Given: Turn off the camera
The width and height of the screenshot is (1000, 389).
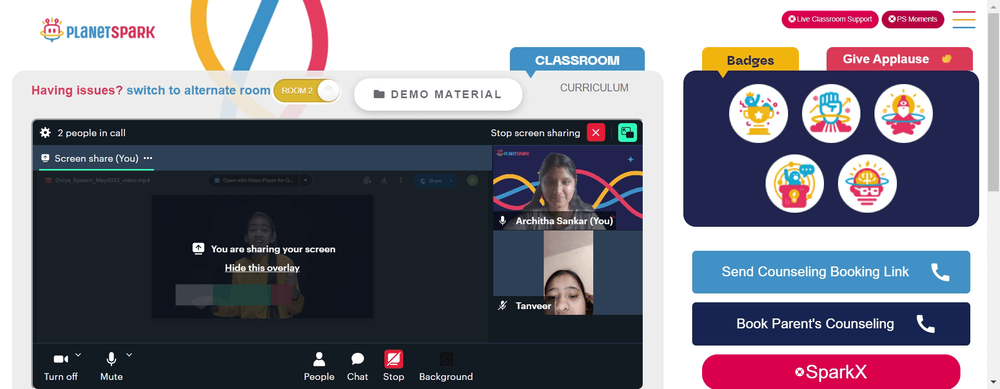Looking at the screenshot, I should point(61,367).
